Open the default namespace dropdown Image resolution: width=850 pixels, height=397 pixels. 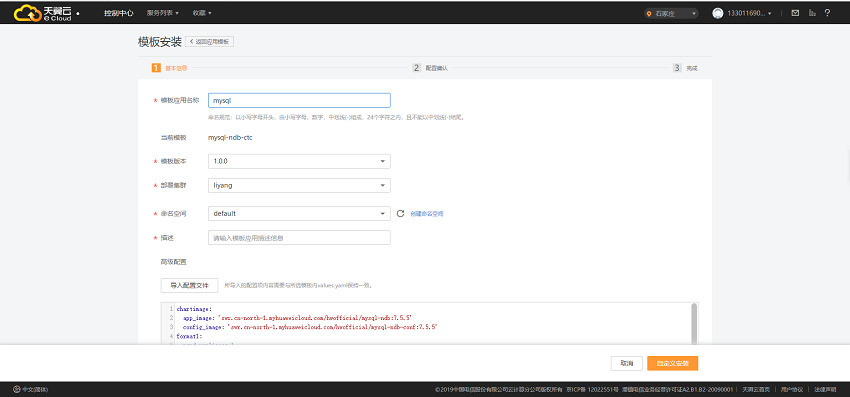[299, 214]
